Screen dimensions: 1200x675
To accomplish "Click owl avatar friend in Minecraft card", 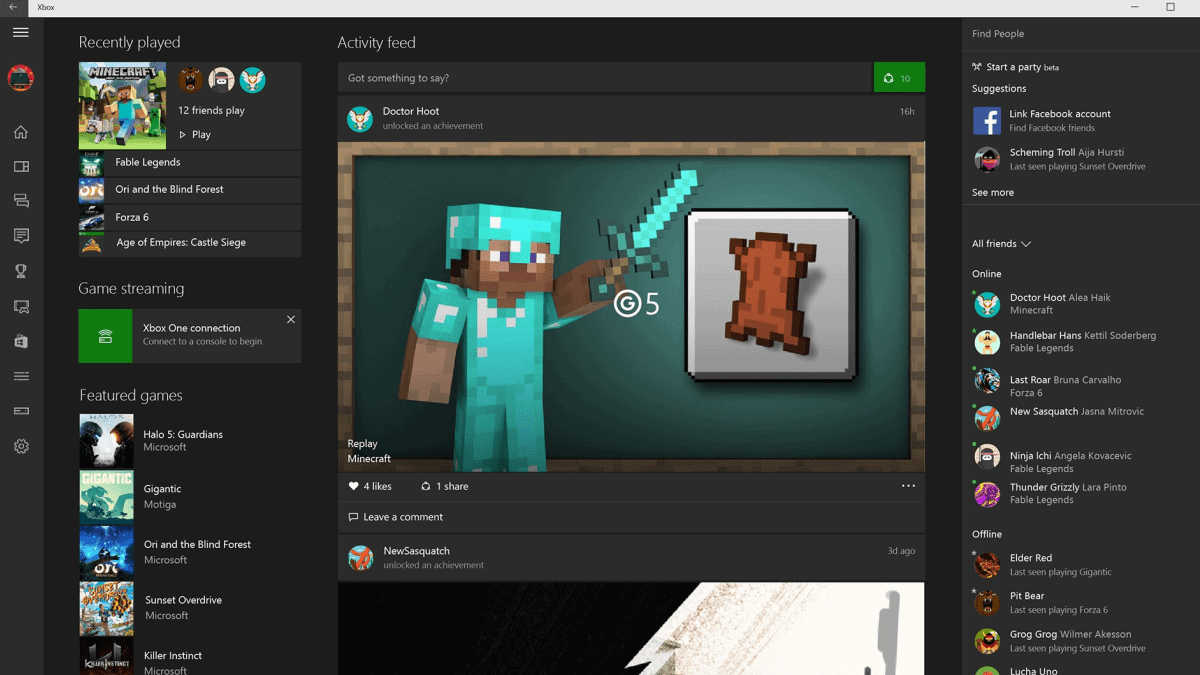I will (253, 79).
